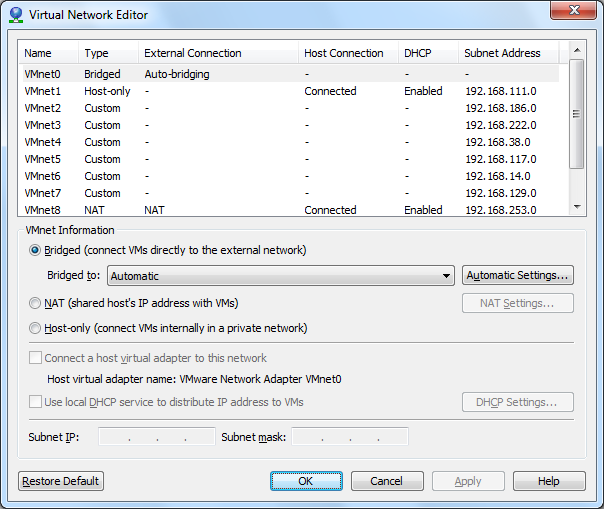Sort by the Type column header
This screenshot has height=509, width=604.
click(108, 53)
